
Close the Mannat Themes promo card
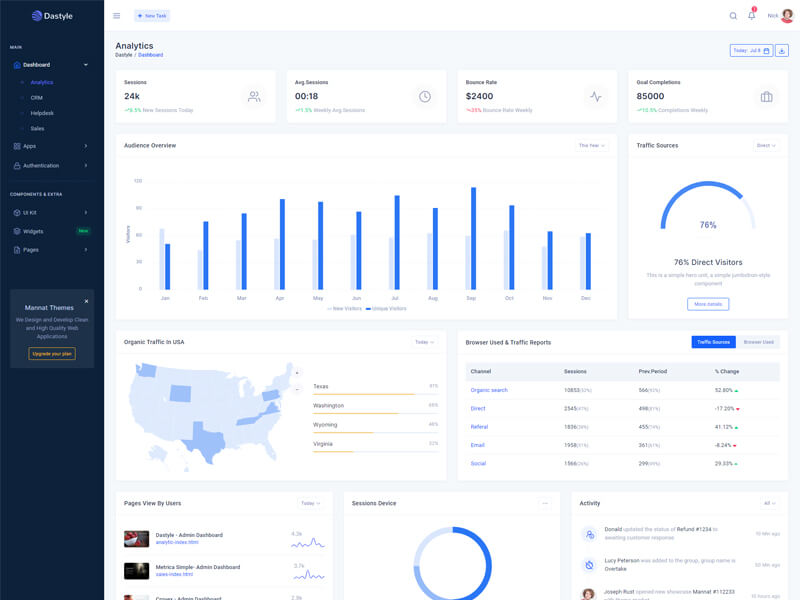click(x=86, y=301)
